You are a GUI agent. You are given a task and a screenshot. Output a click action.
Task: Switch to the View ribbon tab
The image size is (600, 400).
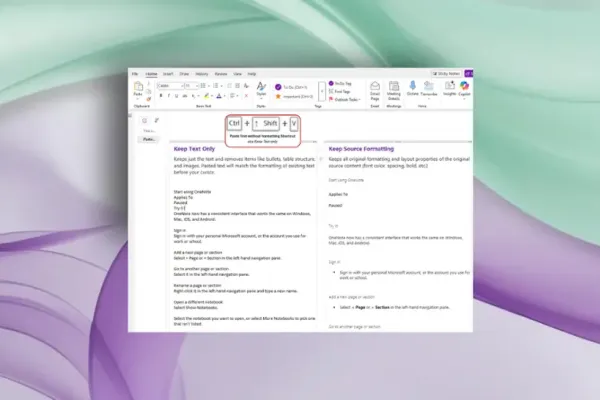pos(237,74)
